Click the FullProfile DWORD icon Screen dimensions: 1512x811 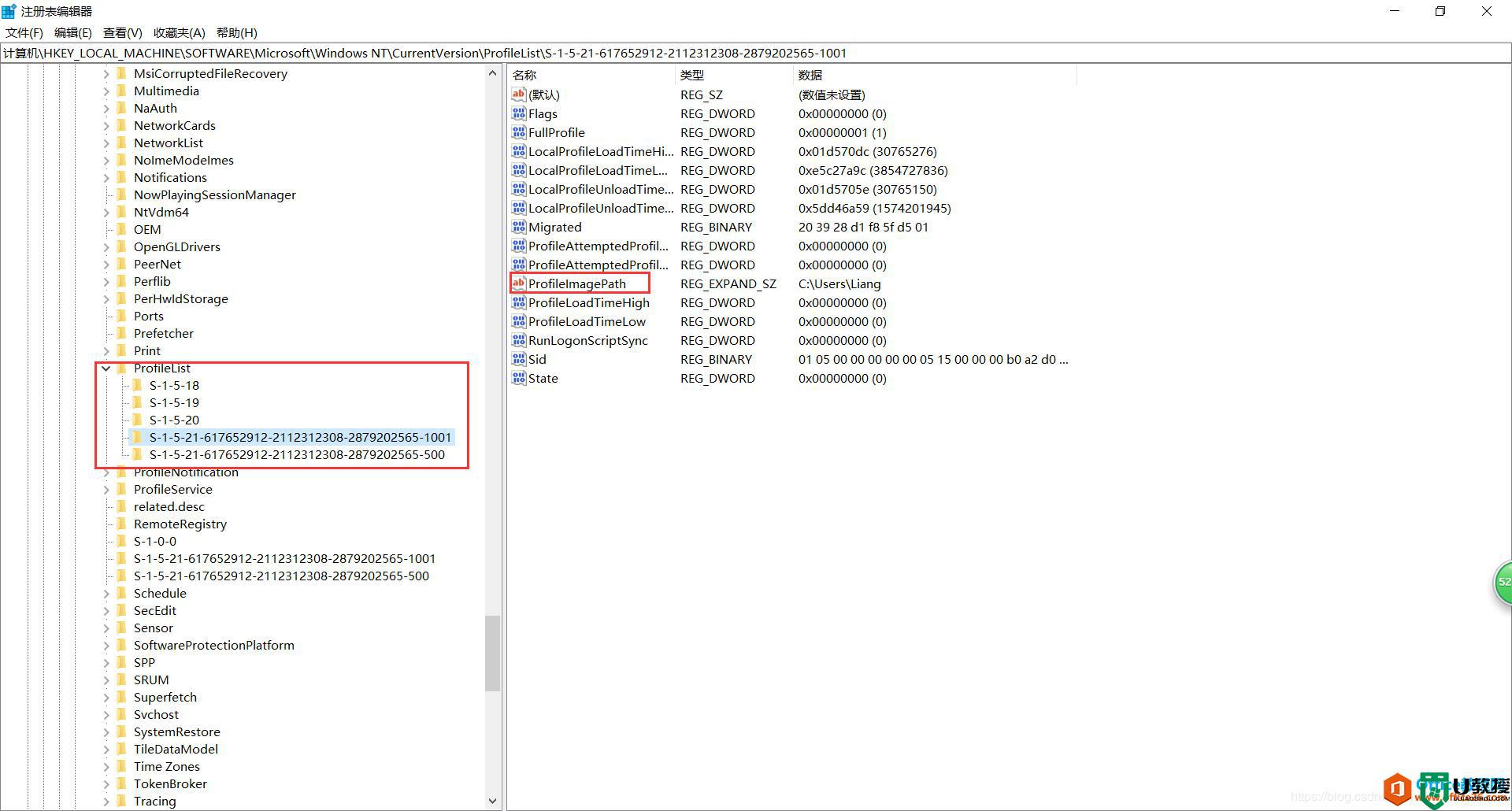518,132
